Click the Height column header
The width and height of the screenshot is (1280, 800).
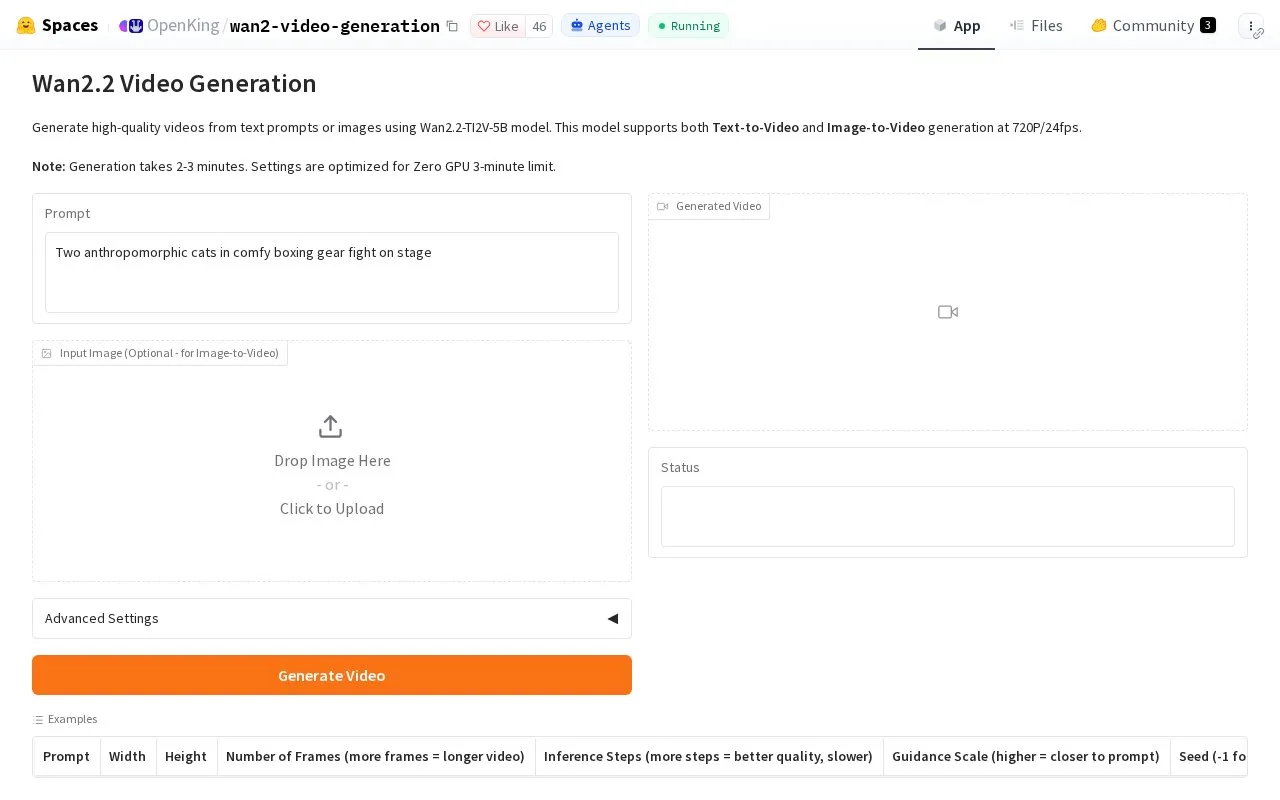click(x=186, y=756)
